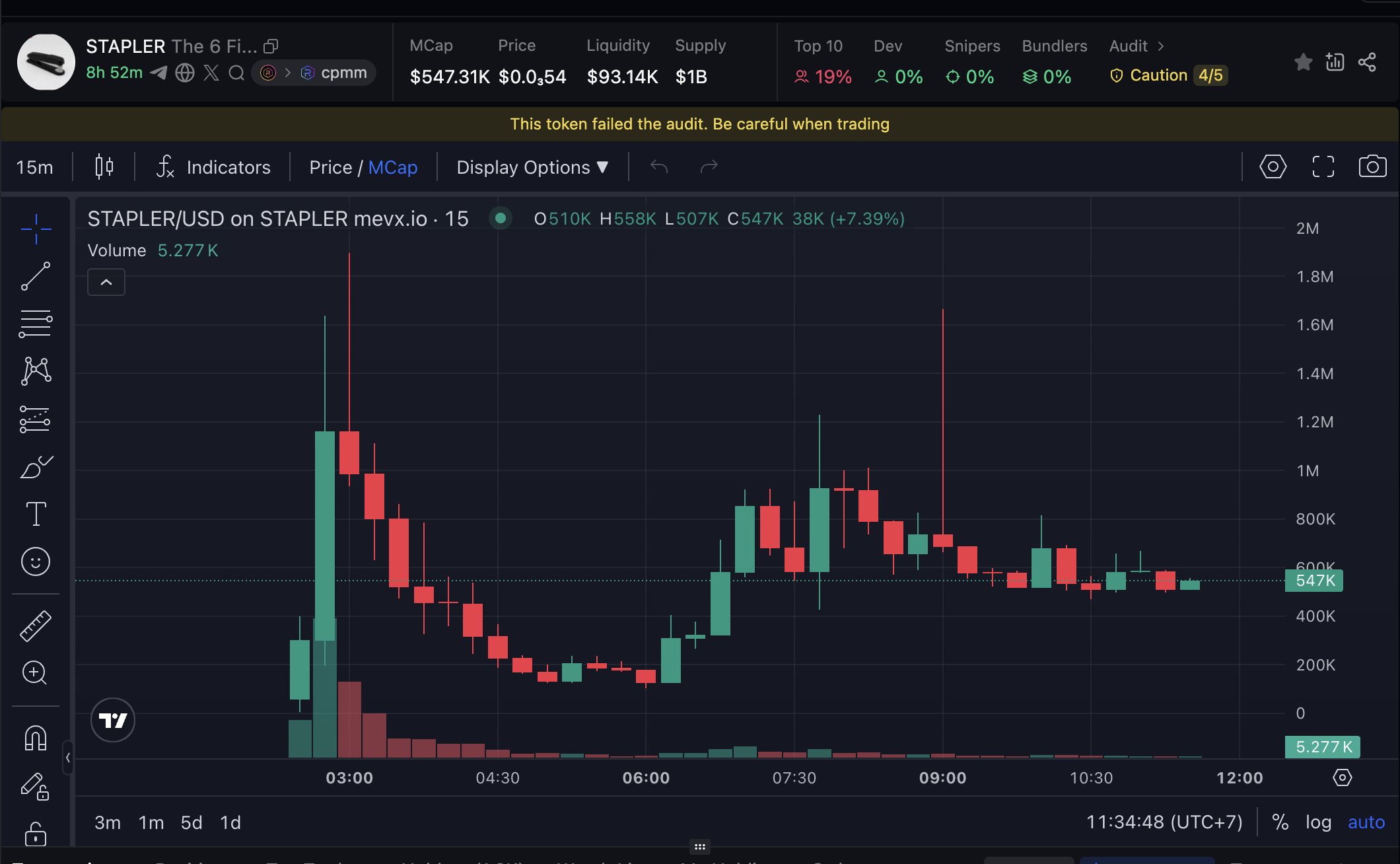Copy the STAPLER token address

click(271, 46)
